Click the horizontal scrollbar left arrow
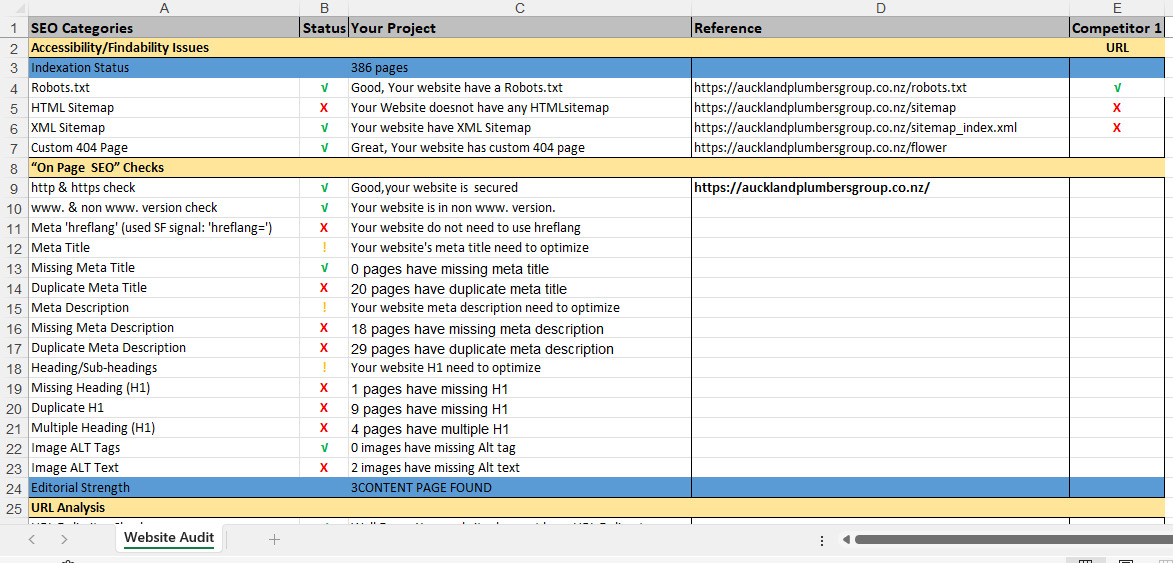Image resolution: width=1173 pixels, height=563 pixels. 846,540
